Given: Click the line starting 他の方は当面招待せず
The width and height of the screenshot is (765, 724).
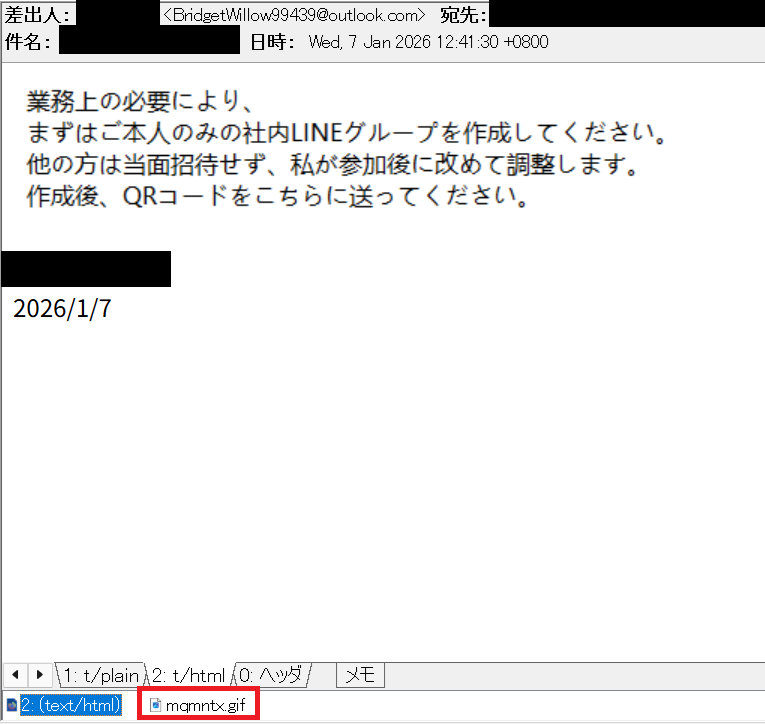Looking at the screenshot, I should coord(332,164).
